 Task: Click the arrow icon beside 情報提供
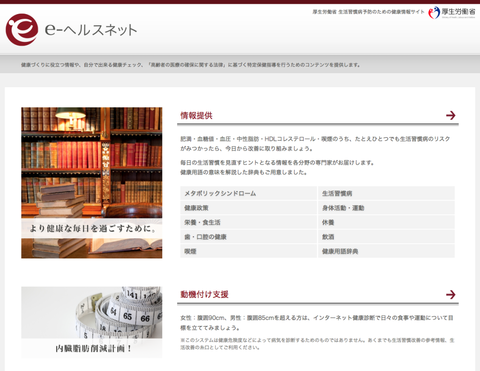pyautogui.click(x=451, y=115)
